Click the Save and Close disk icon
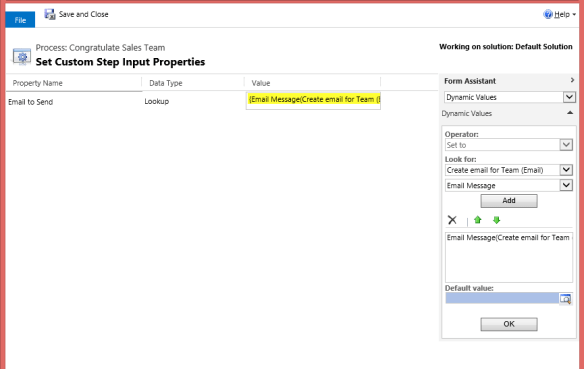Viewport: 584px width, 369px height. click(50, 15)
